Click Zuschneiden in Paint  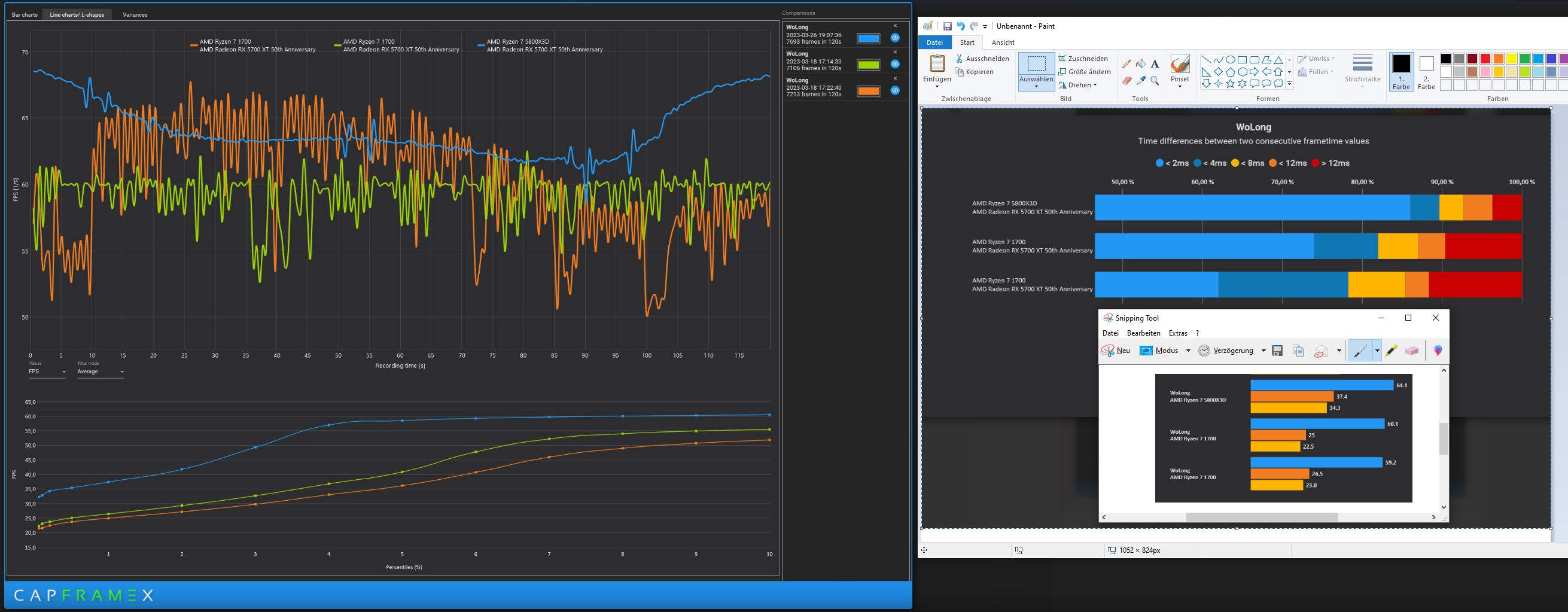click(x=1083, y=59)
